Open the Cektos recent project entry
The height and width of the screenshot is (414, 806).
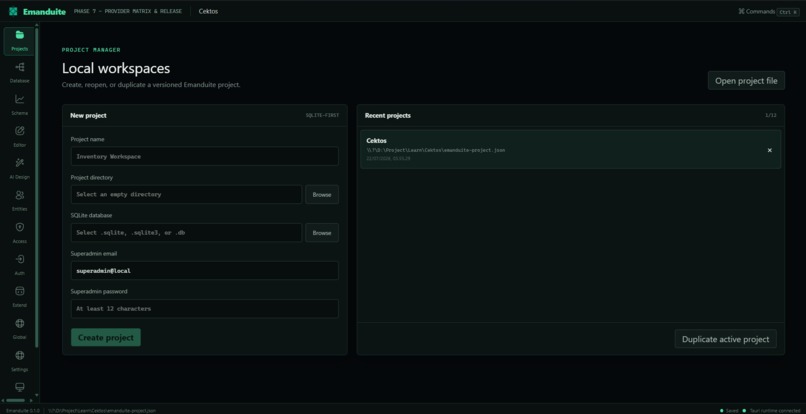click(x=571, y=149)
